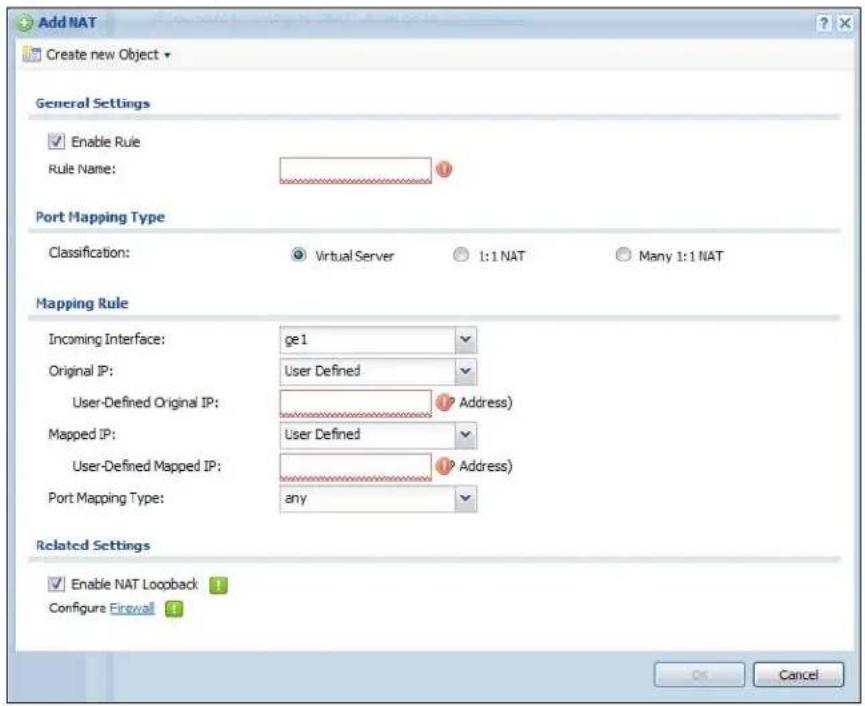Image resolution: width=865 pixels, height=706 pixels.
Task: Click the User-Defined Mapped IP warning icon
Action: 444,466
